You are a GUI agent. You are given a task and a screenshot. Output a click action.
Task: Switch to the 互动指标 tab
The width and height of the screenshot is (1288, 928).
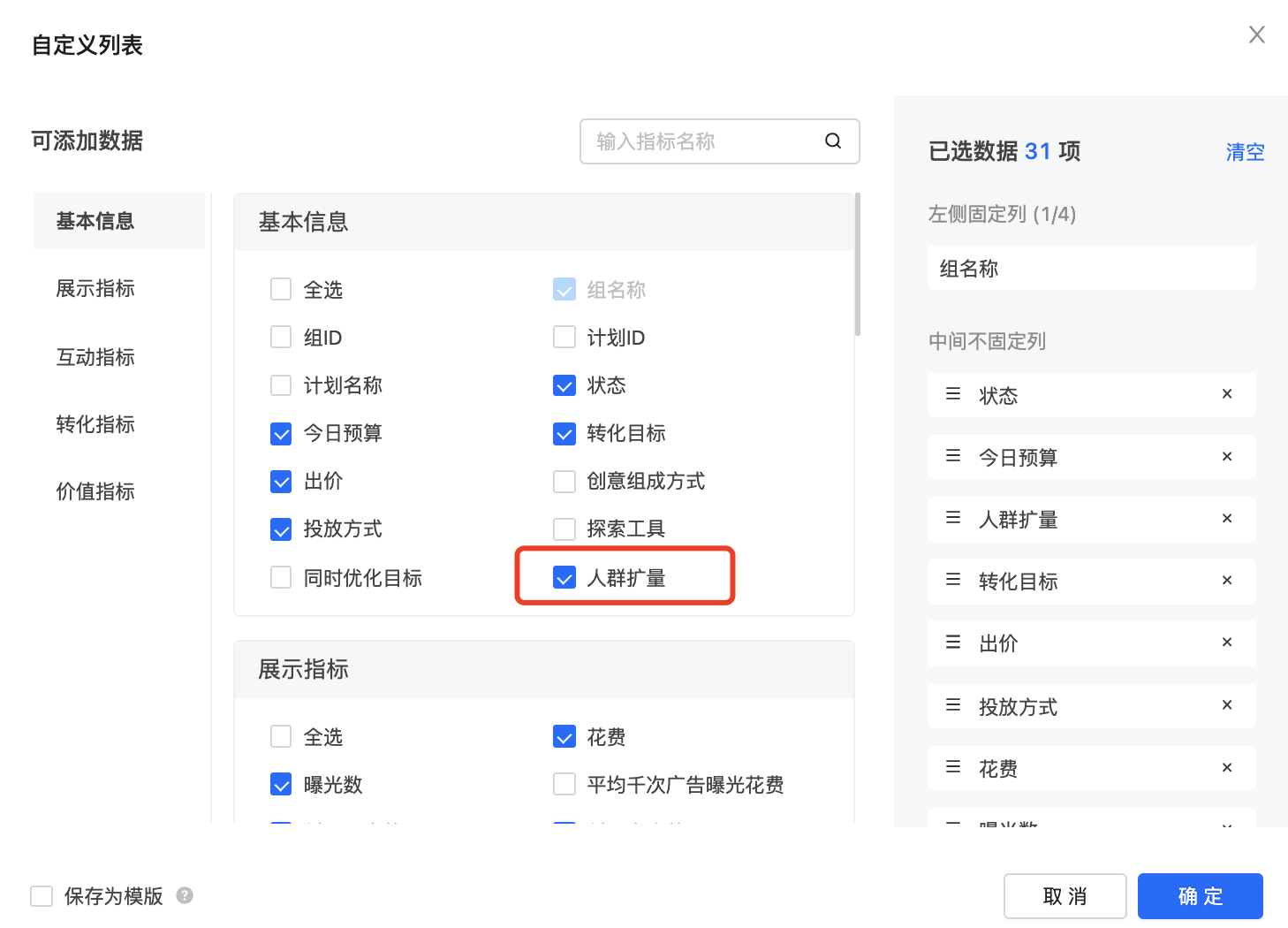click(x=95, y=357)
